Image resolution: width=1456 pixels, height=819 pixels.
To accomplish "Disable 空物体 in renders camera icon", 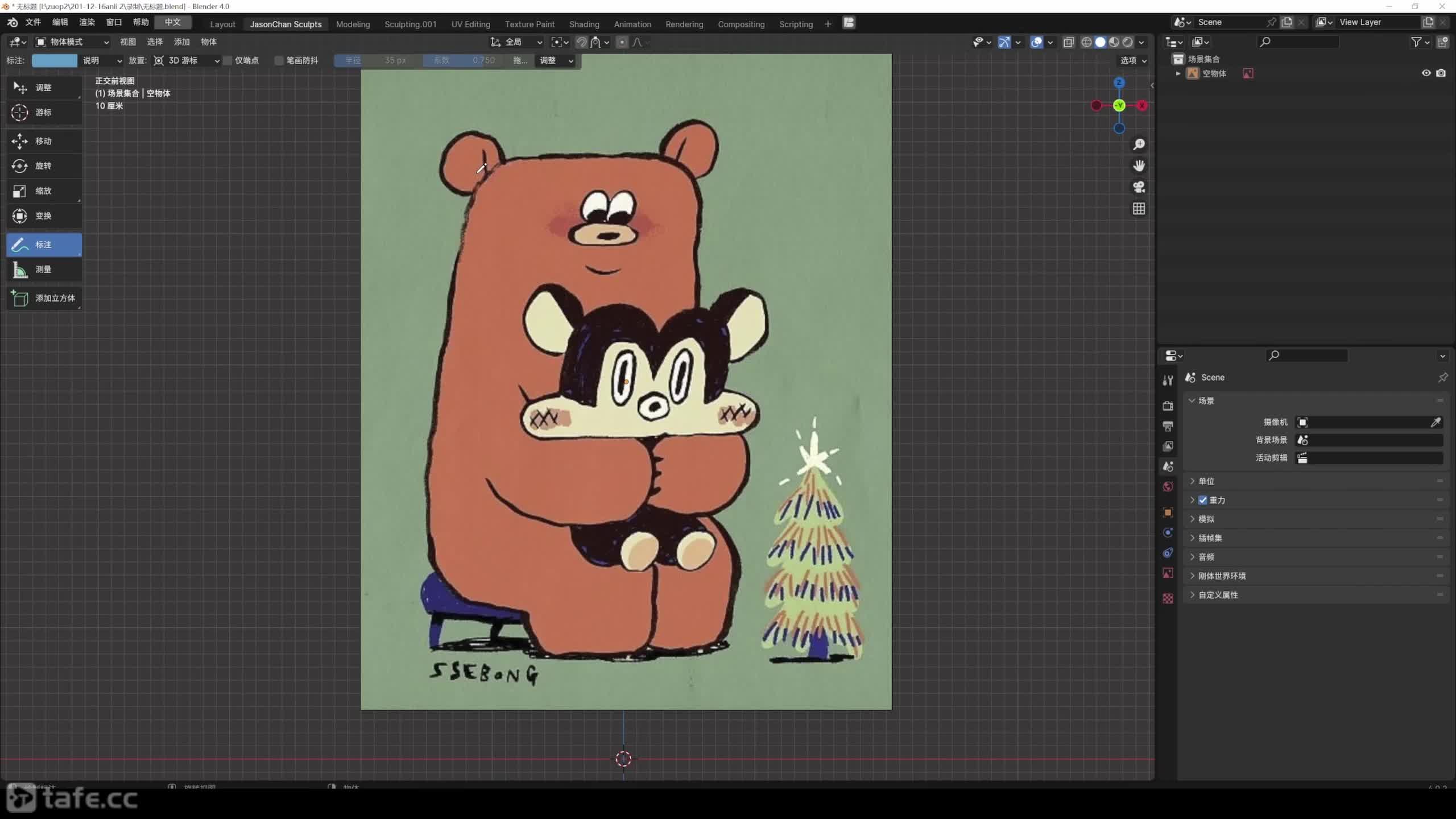I will point(1441,73).
